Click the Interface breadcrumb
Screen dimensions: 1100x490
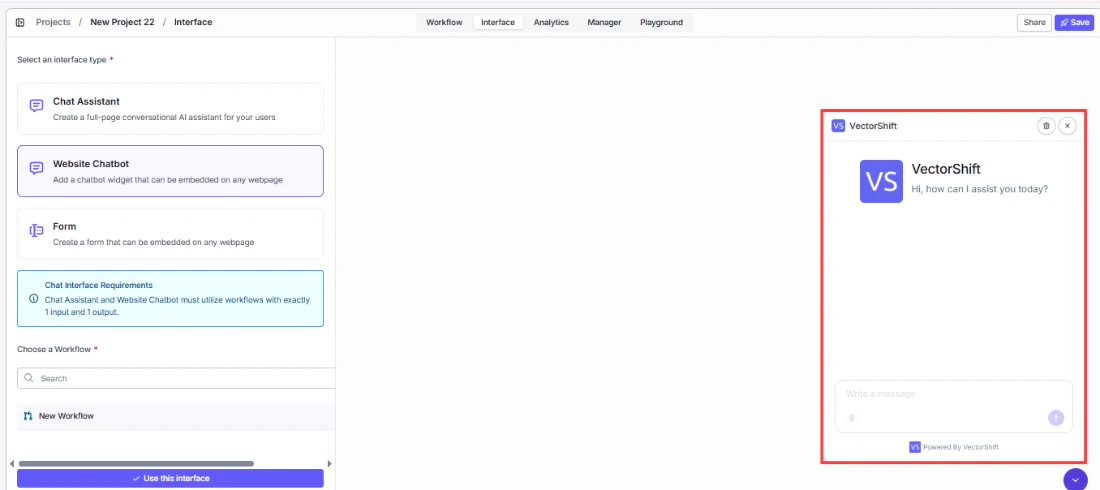pos(193,22)
